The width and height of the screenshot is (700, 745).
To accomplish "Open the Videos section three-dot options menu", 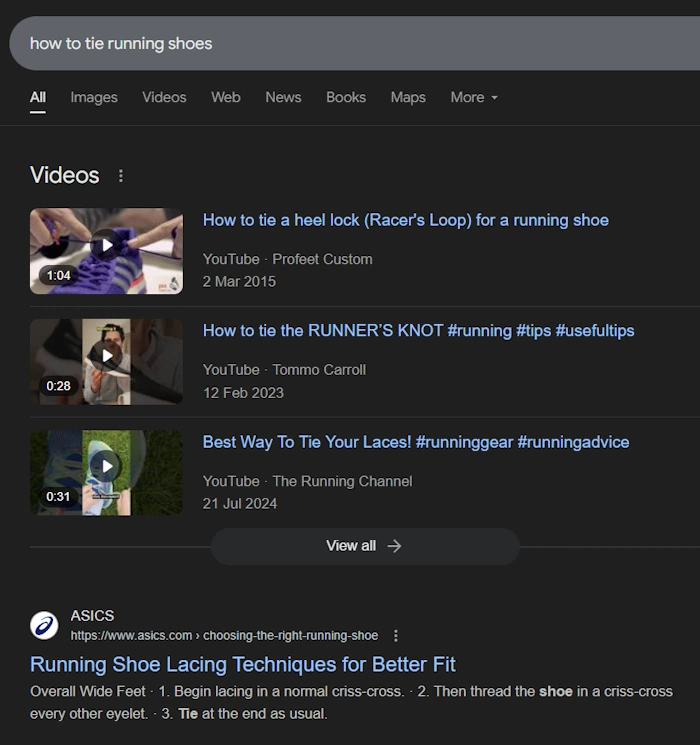I will click(x=121, y=176).
